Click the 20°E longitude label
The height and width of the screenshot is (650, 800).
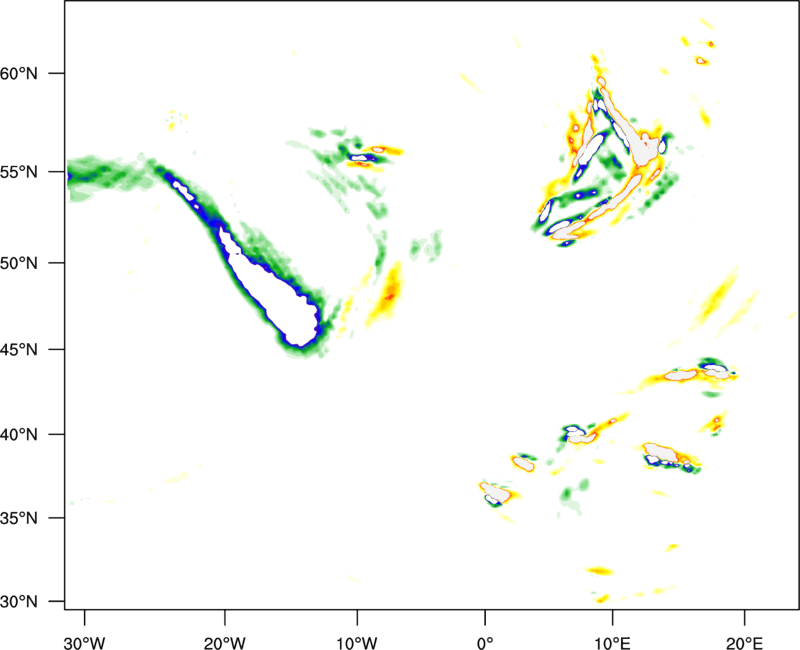point(745,643)
